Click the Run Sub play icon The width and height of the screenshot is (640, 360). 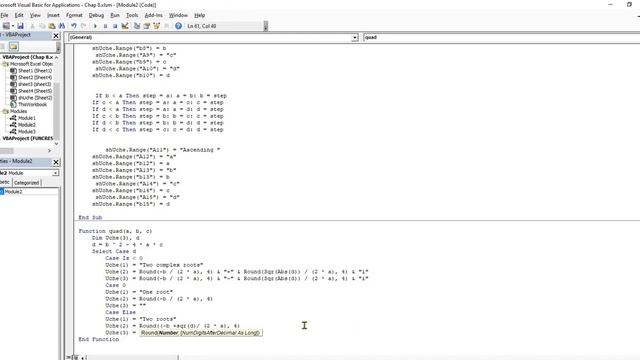[x=96, y=26]
